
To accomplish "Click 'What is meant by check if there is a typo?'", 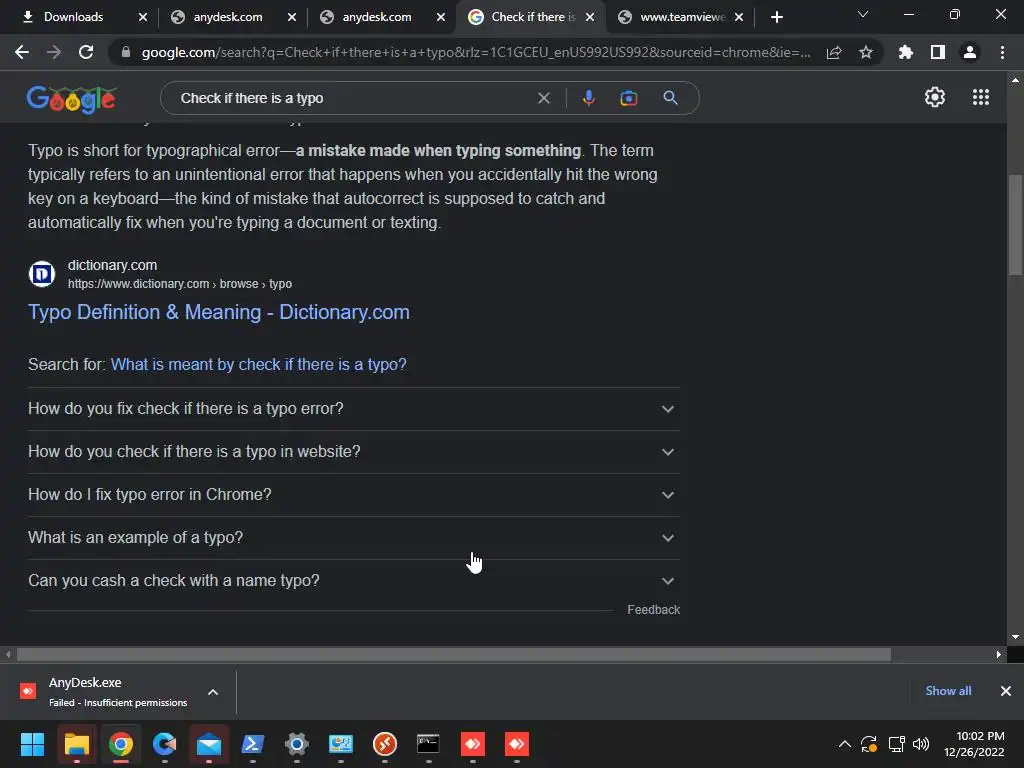I will click(x=259, y=364).
